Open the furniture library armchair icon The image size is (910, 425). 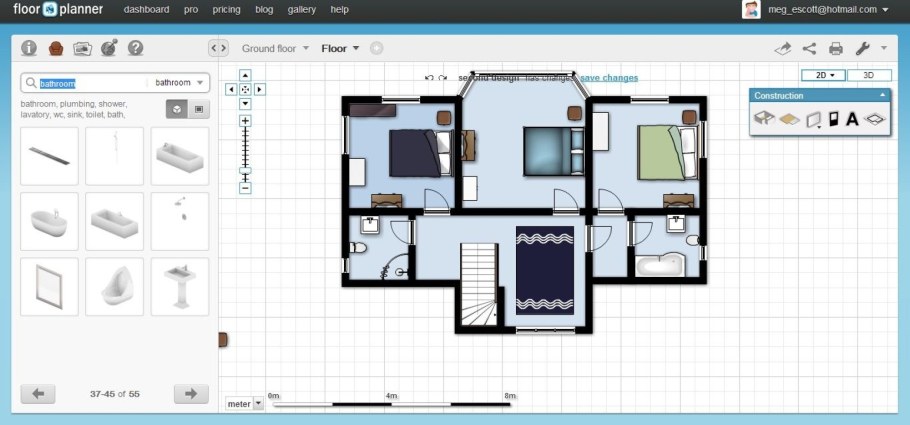[x=56, y=48]
